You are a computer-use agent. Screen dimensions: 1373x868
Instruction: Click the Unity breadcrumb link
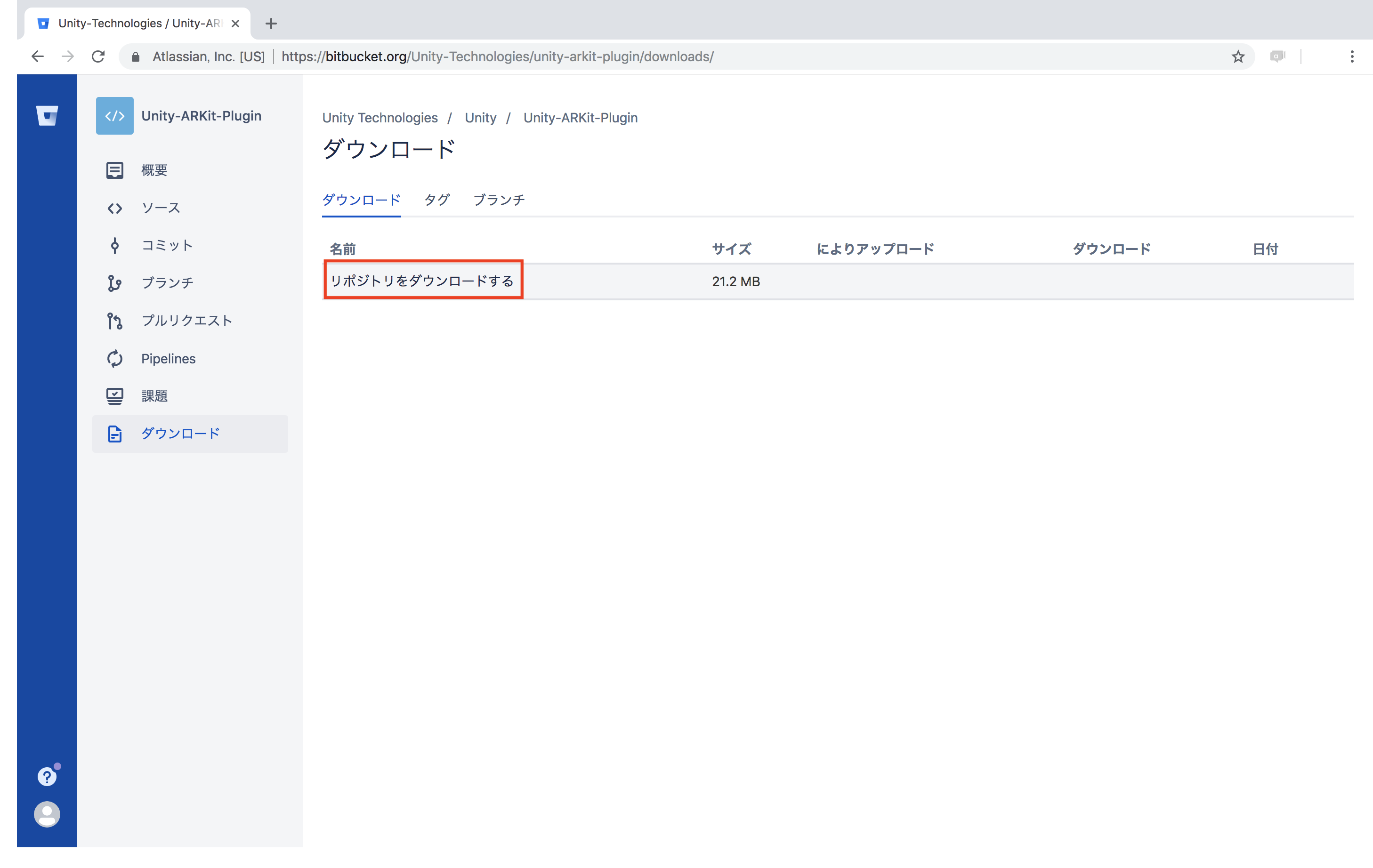(481, 118)
